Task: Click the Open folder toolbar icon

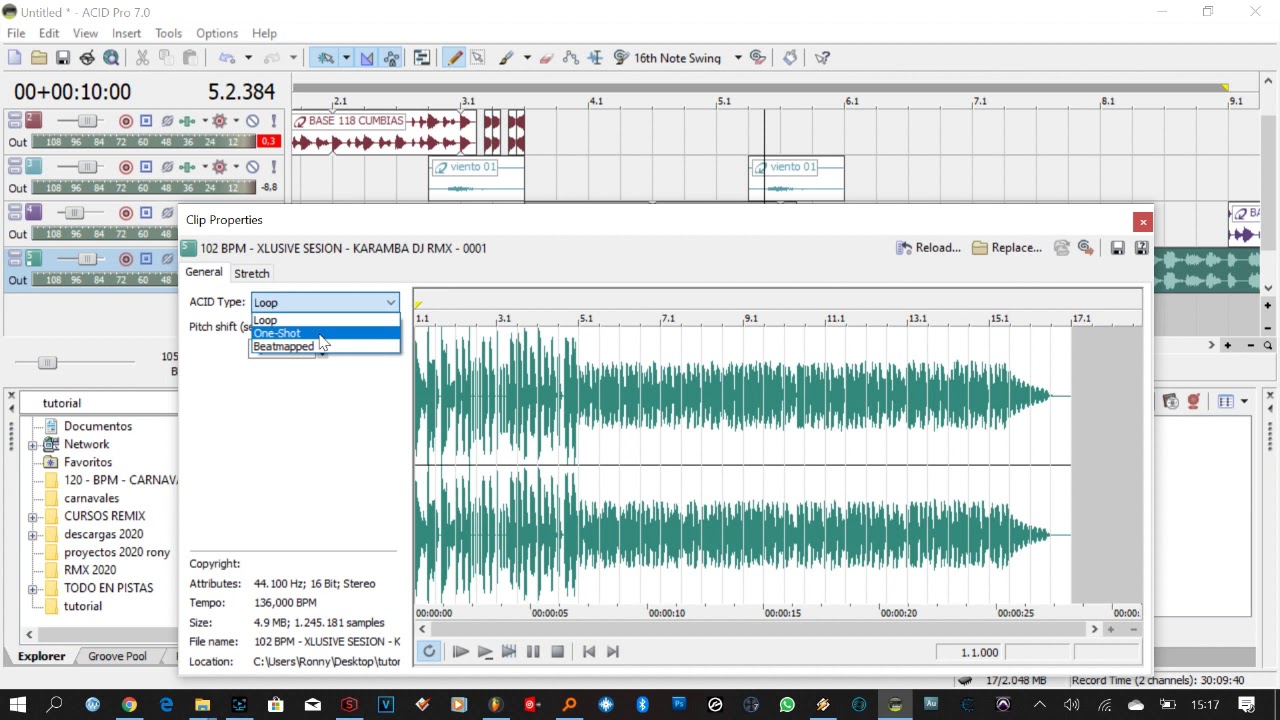Action: (38, 58)
